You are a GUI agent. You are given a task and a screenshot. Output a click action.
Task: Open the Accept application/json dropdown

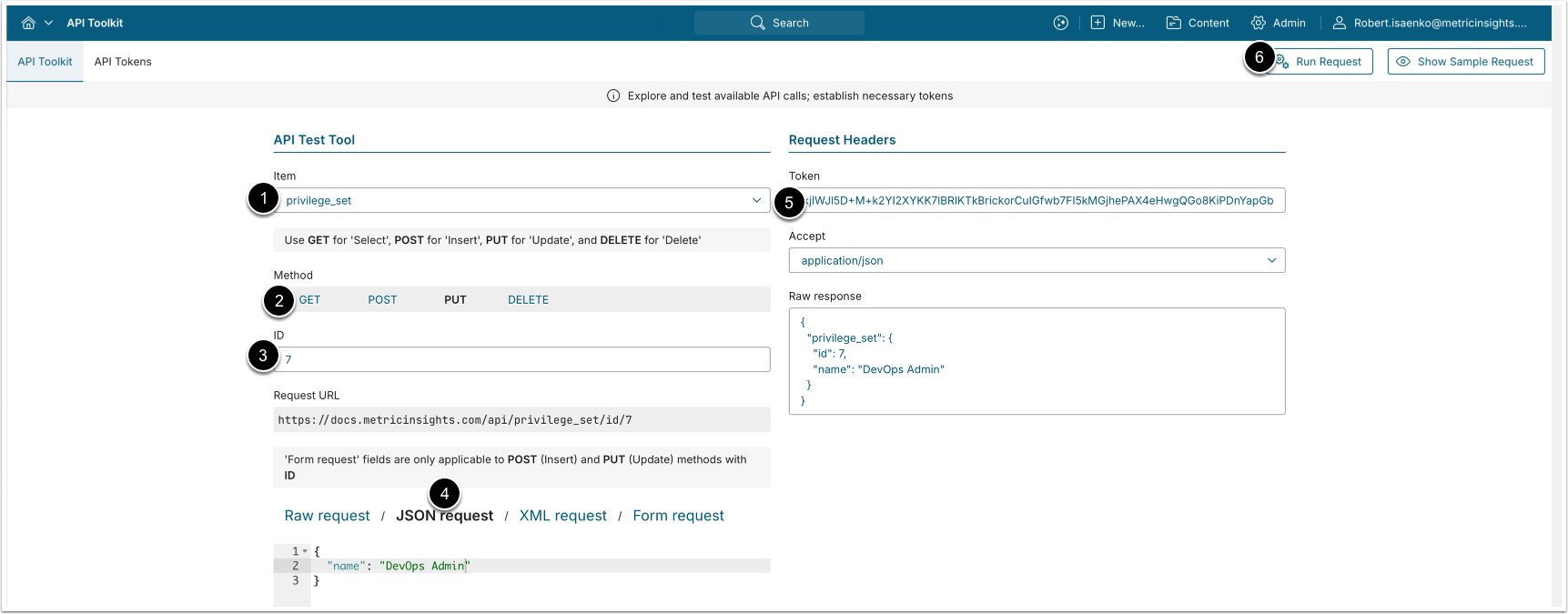1271,260
